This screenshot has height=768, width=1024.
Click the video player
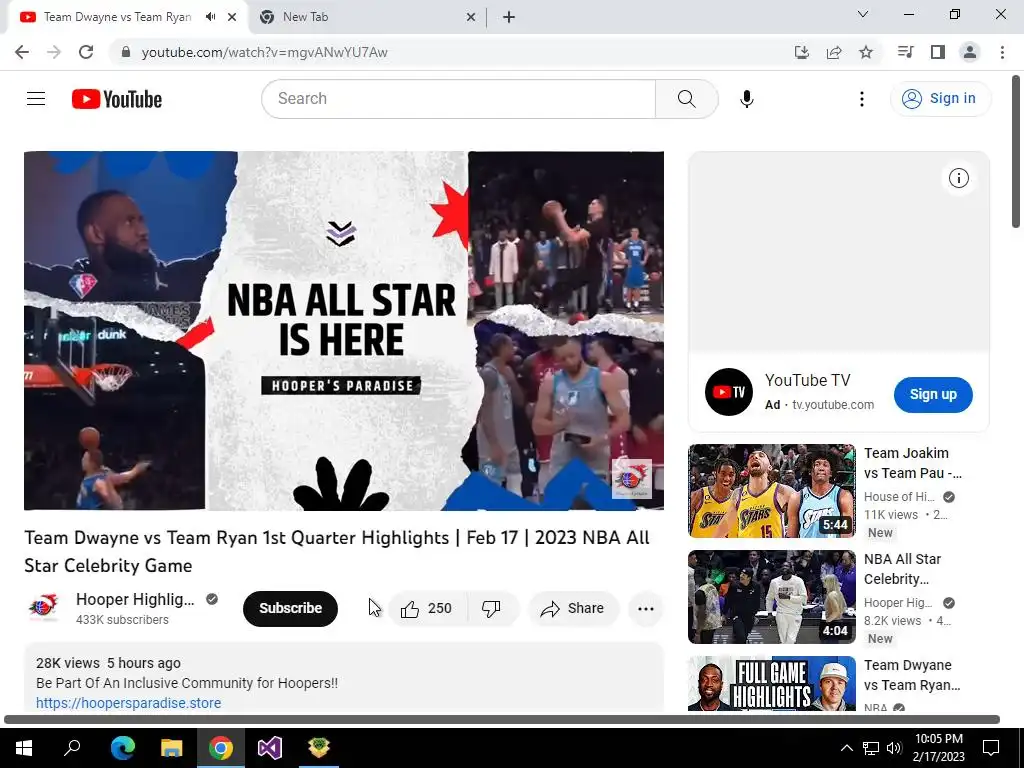pos(344,330)
